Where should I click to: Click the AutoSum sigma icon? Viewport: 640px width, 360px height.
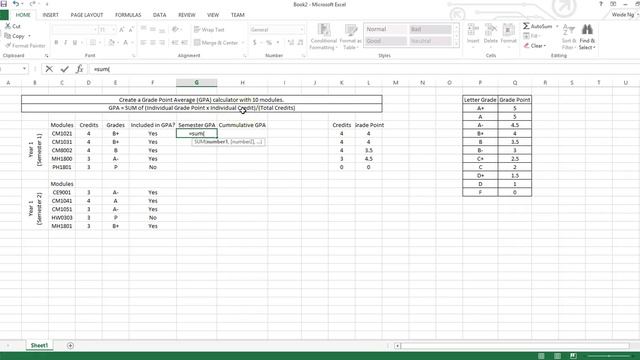(527, 26)
